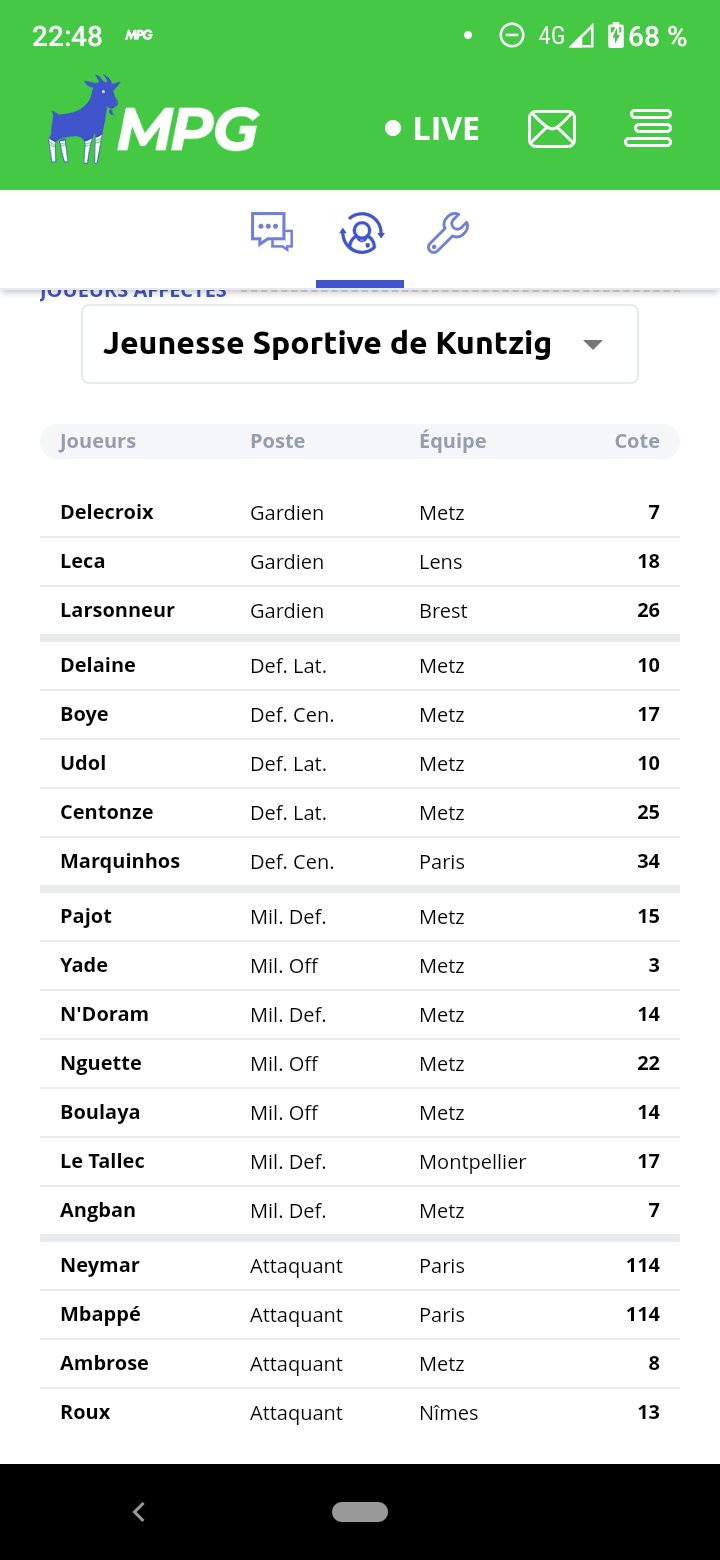Open the hamburger menu icon

[x=648, y=129]
